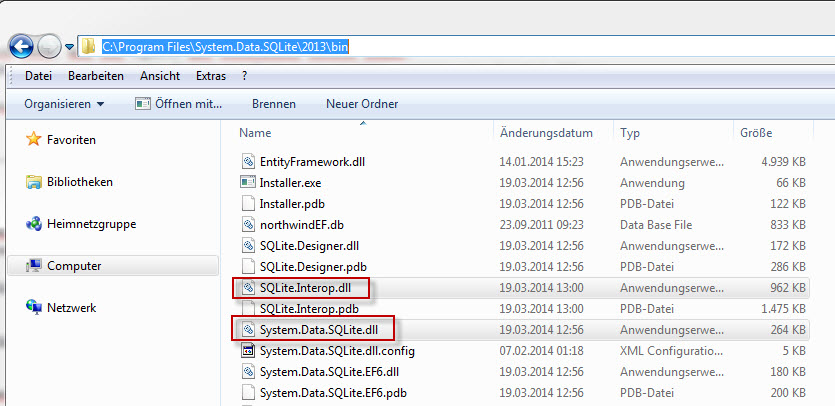Click the System.Data.SQLite.dll.config file icon
This screenshot has width=835, height=406.
[248, 351]
